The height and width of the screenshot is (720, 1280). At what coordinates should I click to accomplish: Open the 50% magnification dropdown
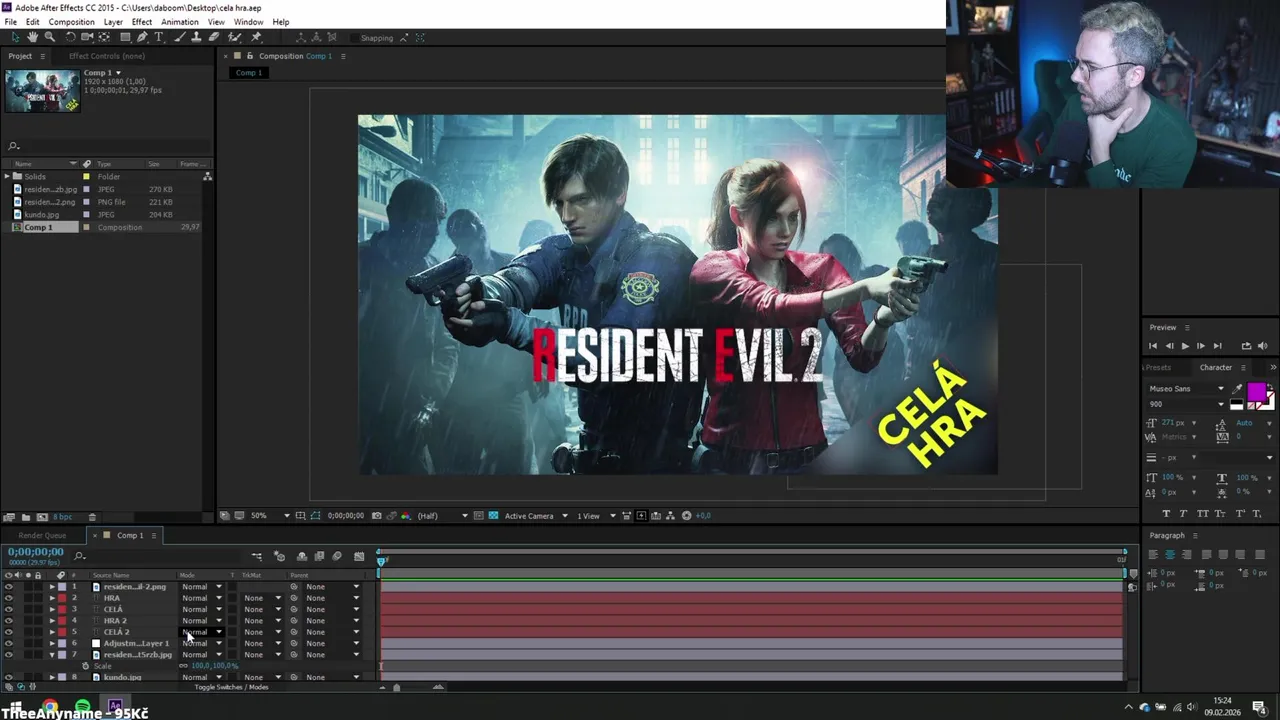coord(269,516)
